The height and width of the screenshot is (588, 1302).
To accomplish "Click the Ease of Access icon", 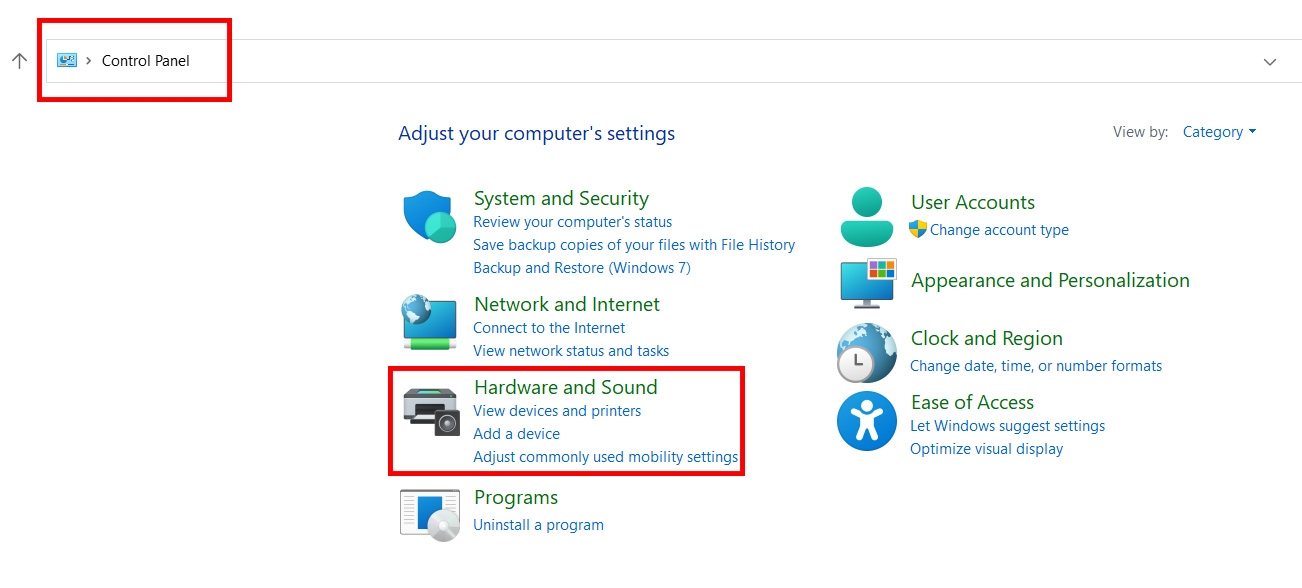I will click(866, 422).
